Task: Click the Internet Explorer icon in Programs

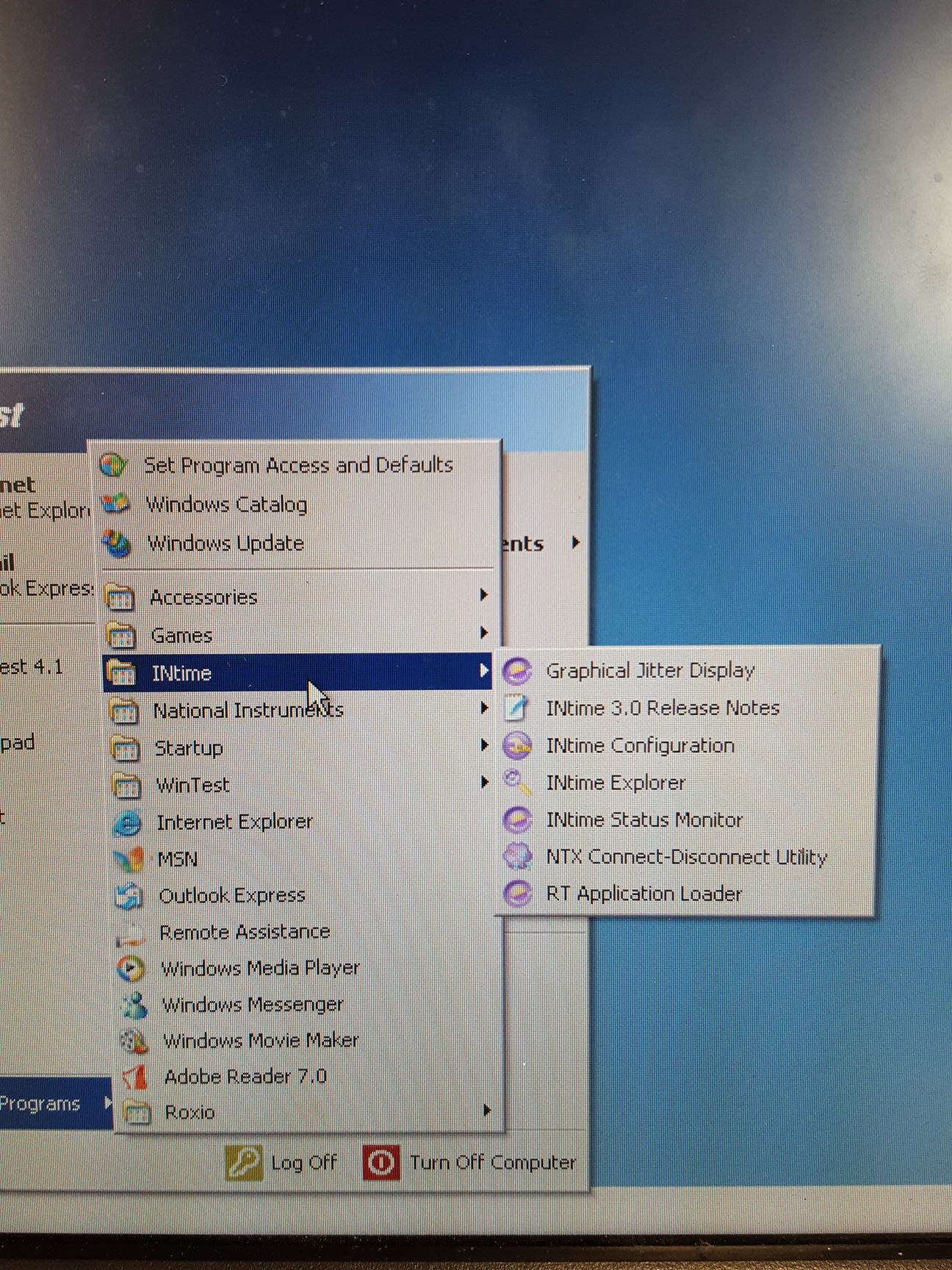Action: click(x=128, y=822)
